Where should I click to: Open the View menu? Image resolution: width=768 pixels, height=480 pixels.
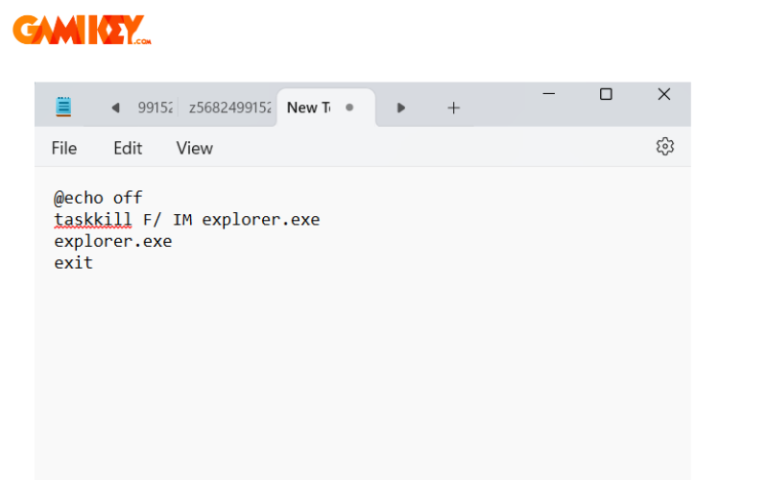[x=194, y=148]
